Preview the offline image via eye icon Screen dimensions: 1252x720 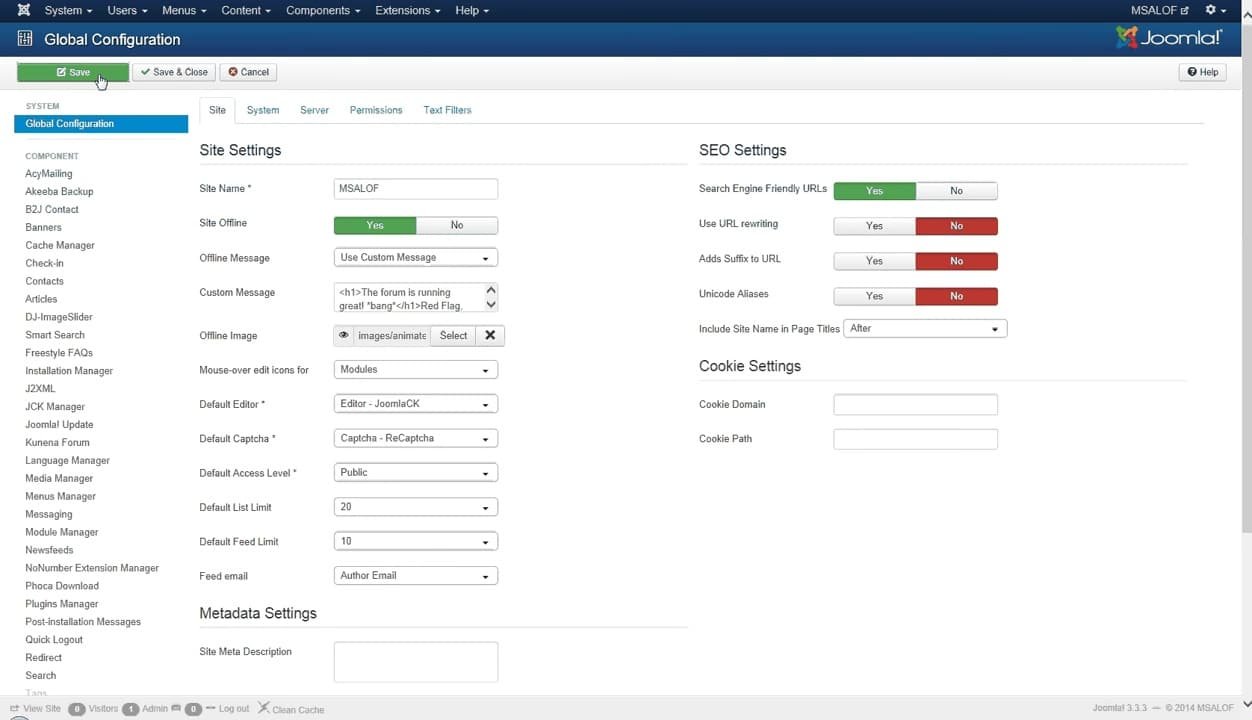pyautogui.click(x=343, y=336)
